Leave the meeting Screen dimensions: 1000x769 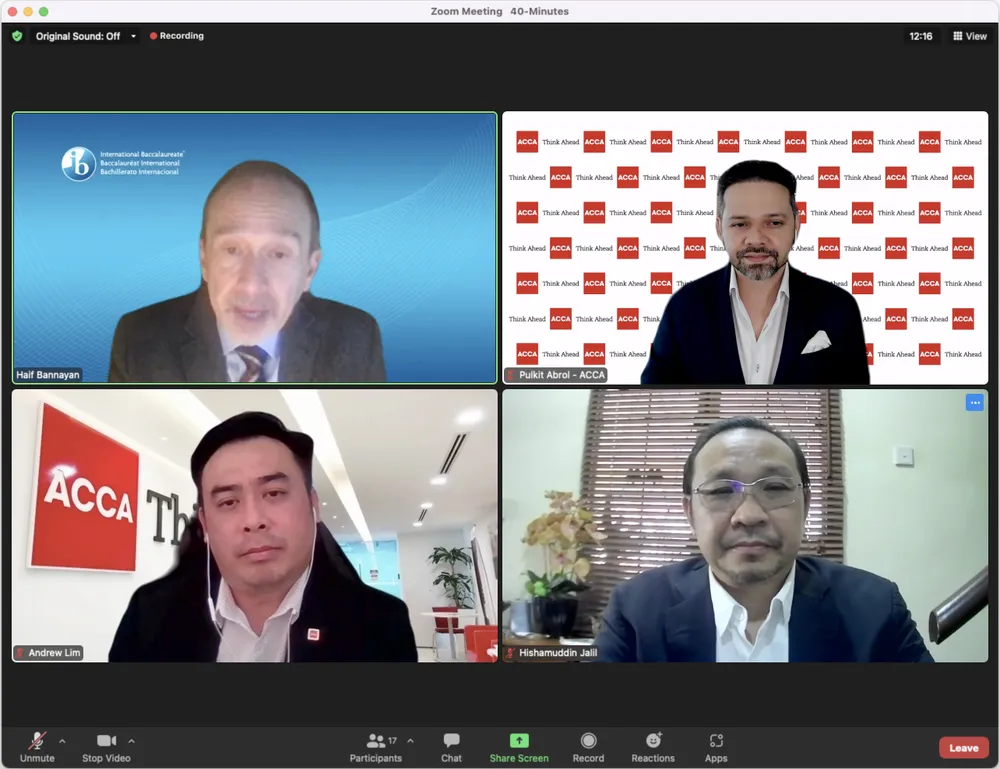[963, 748]
